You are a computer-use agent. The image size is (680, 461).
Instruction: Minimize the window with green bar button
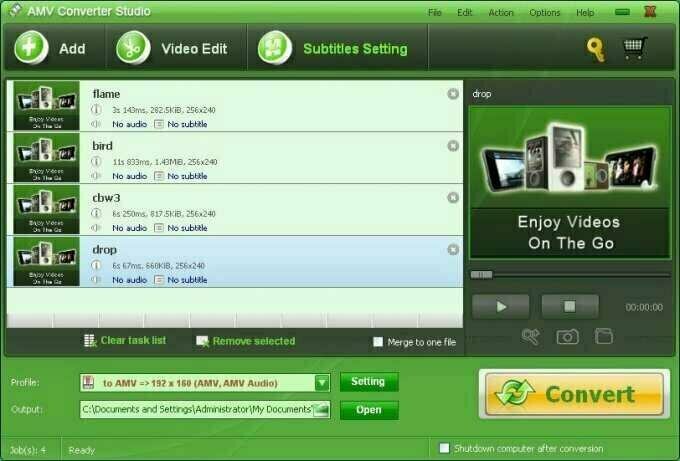tap(622, 12)
